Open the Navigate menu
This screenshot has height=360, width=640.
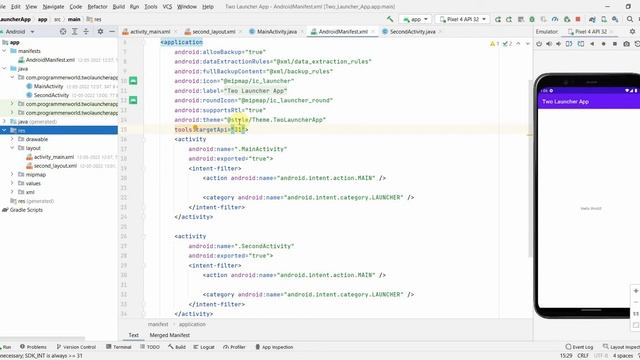(x=53, y=7)
